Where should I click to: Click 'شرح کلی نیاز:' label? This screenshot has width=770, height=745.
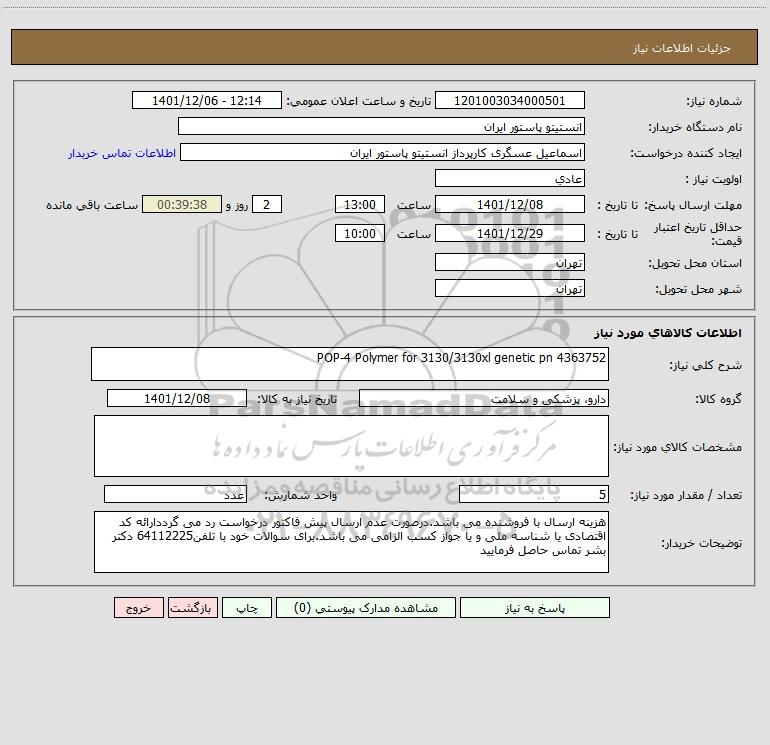click(x=706, y=365)
